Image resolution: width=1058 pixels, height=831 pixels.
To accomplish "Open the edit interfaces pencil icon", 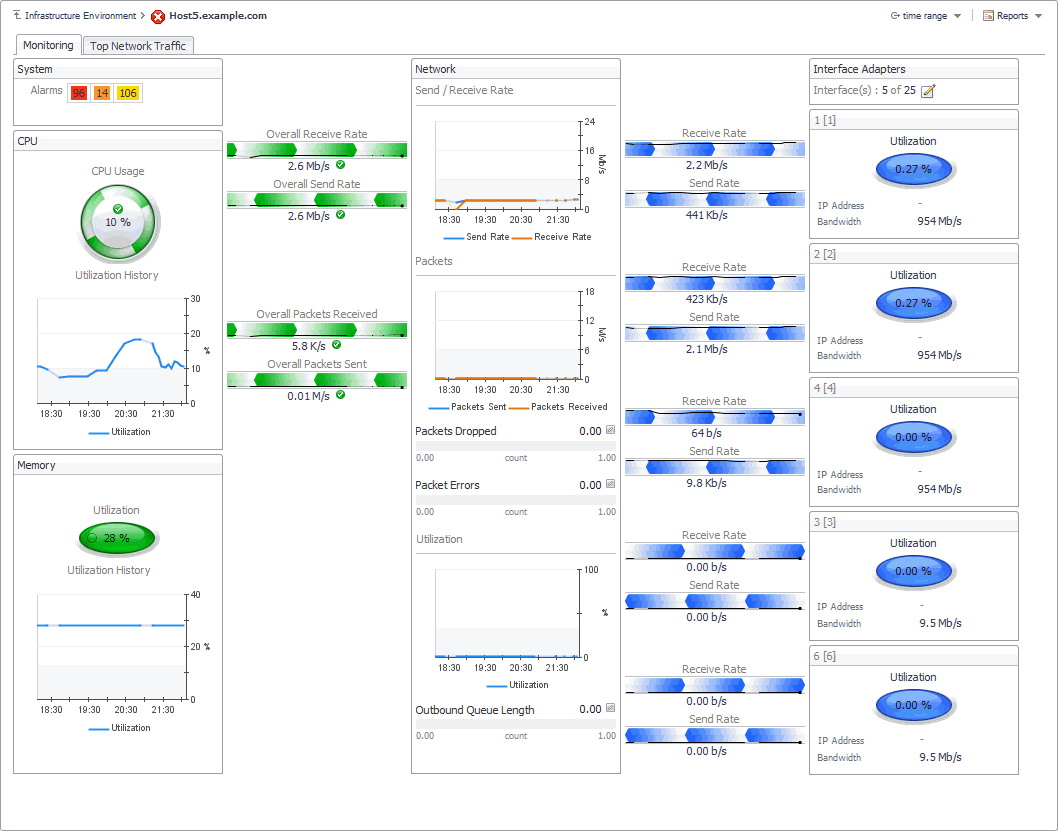I will pyautogui.click(x=928, y=90).
